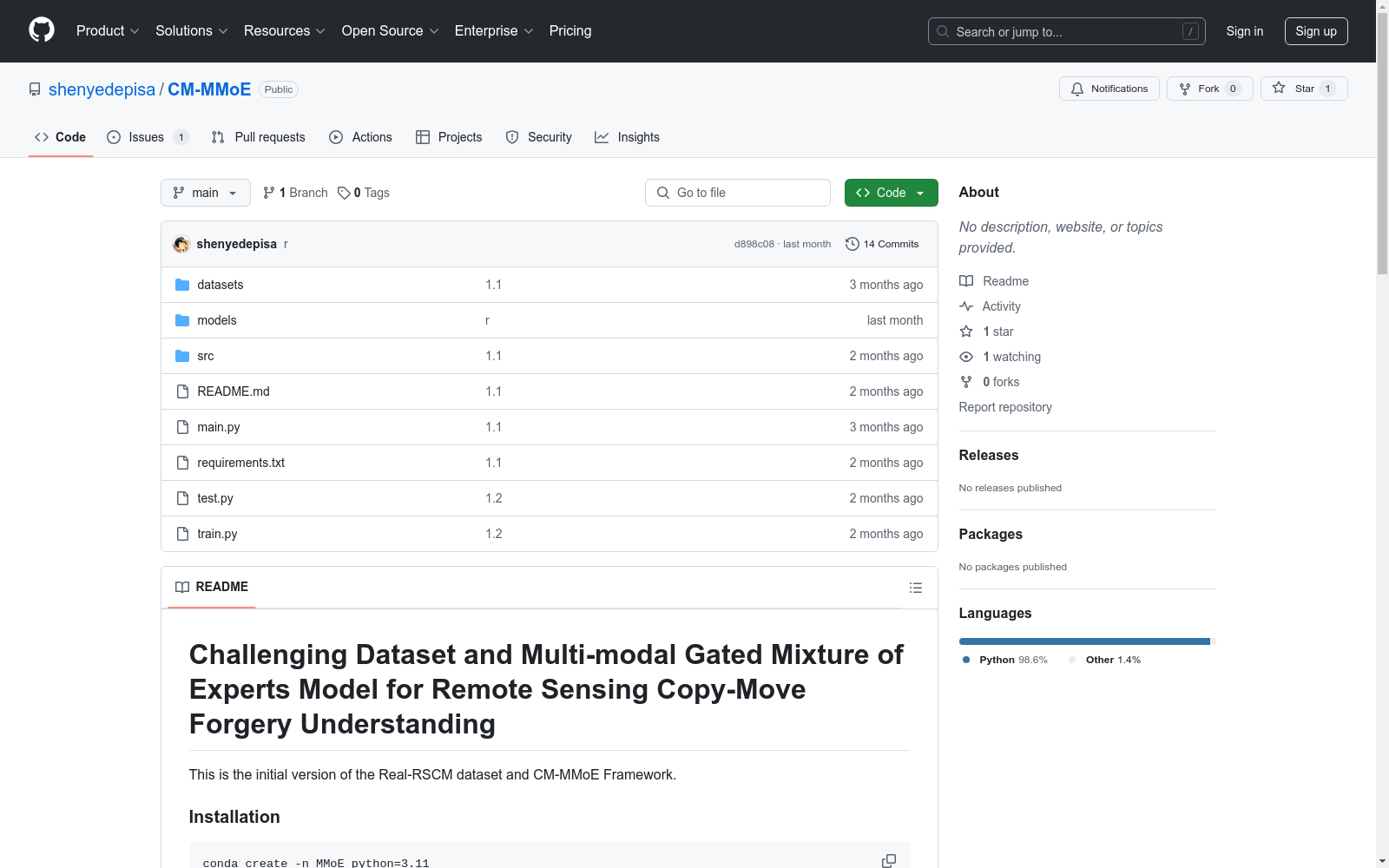This screenshot has width=1389, height=868.
Task: Open the shenyedepisa owner profile link
Action: click(x=102, y=89)
